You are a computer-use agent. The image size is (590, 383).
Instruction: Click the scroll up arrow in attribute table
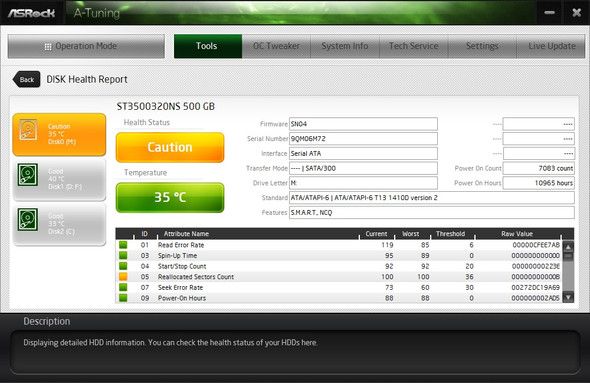point(568,247)
